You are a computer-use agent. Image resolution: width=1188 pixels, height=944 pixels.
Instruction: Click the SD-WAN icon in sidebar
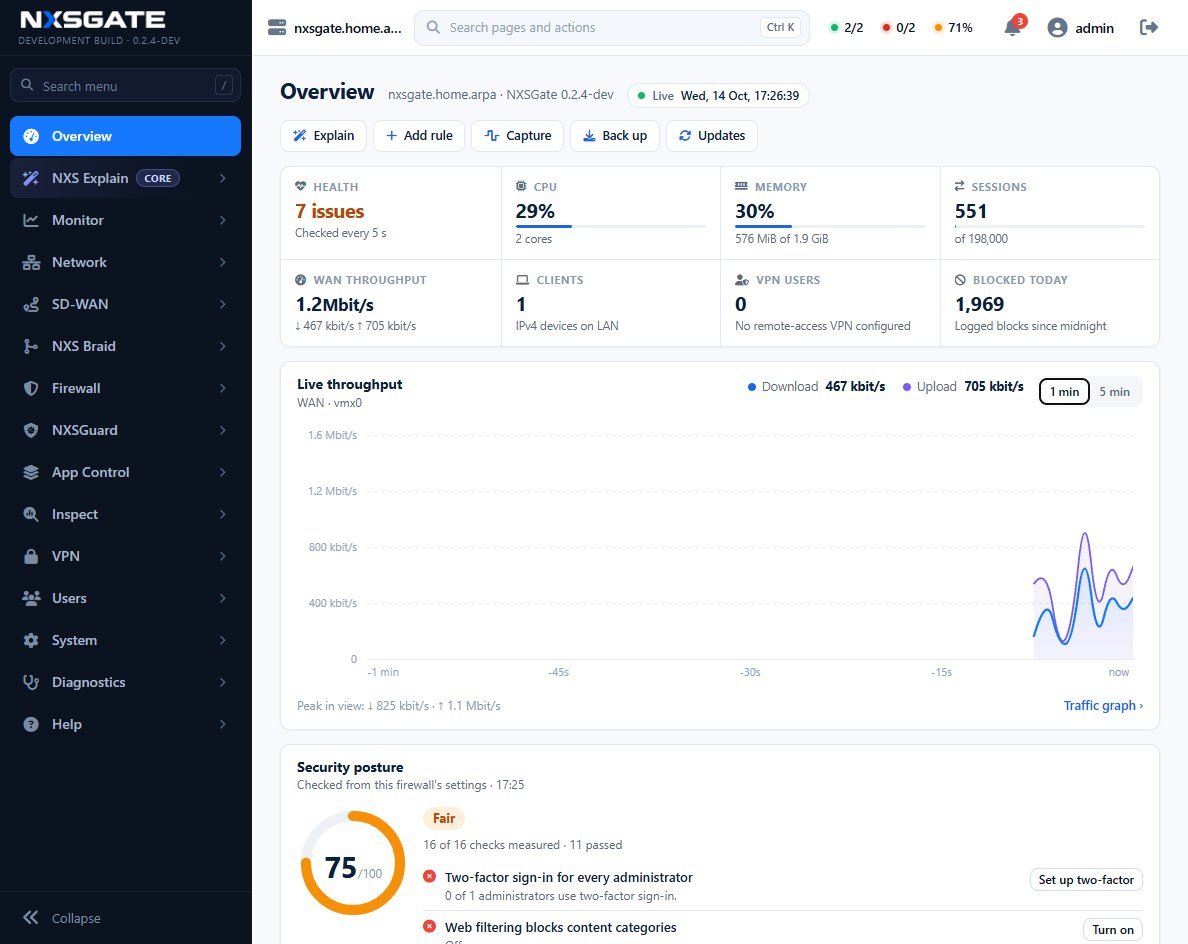(x=31, y=305)
